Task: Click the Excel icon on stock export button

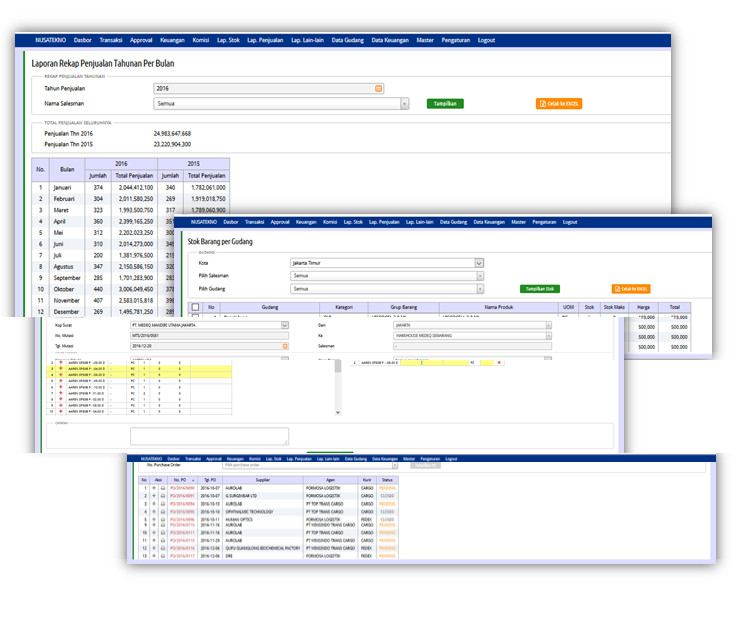Action: (617, 289)
